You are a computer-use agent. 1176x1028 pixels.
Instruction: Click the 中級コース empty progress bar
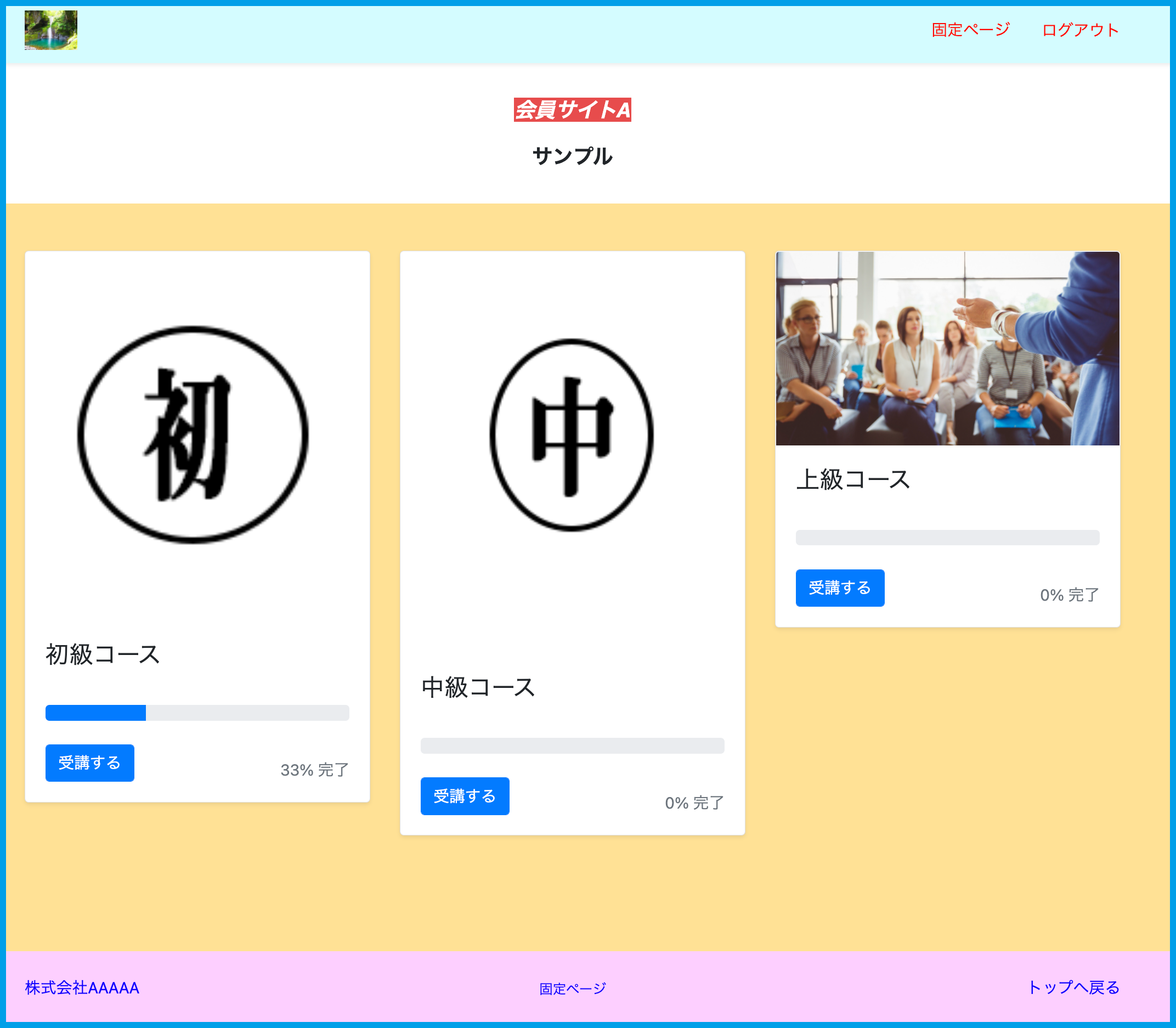click(x=572, y=745)
